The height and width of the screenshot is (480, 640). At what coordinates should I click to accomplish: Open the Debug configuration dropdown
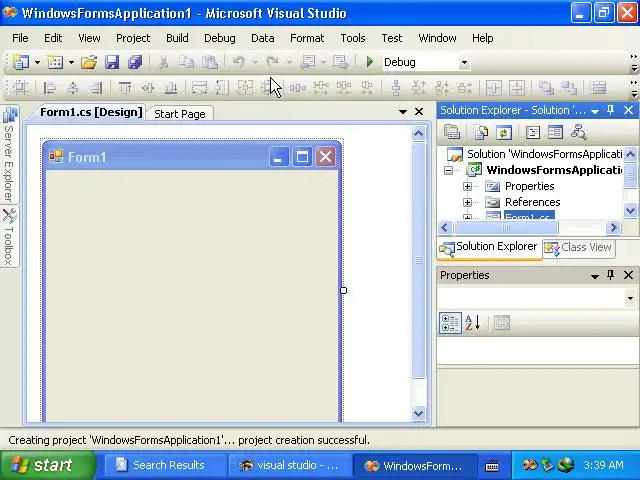(x=464, y=62)
